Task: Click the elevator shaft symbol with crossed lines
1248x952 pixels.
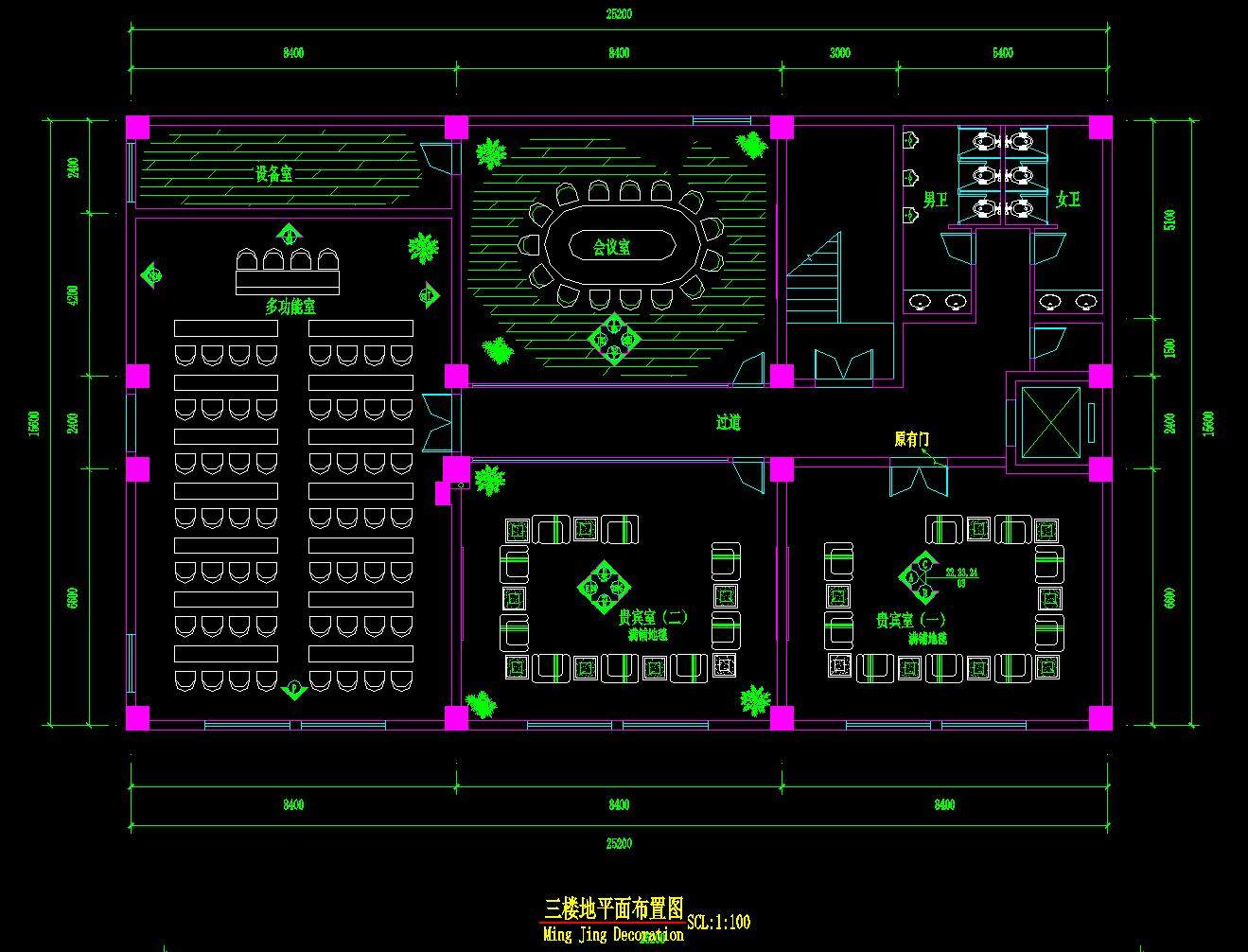Action: coord(1051,421)
